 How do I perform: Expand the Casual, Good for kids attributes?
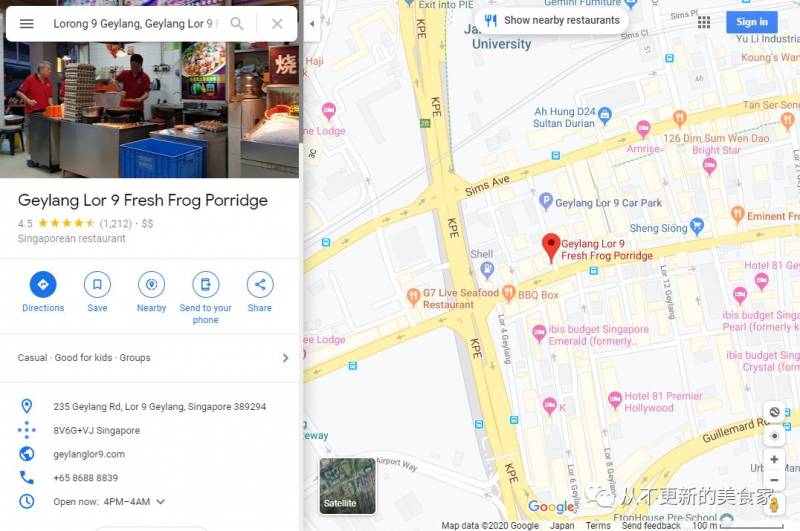[x=149, y=358]
